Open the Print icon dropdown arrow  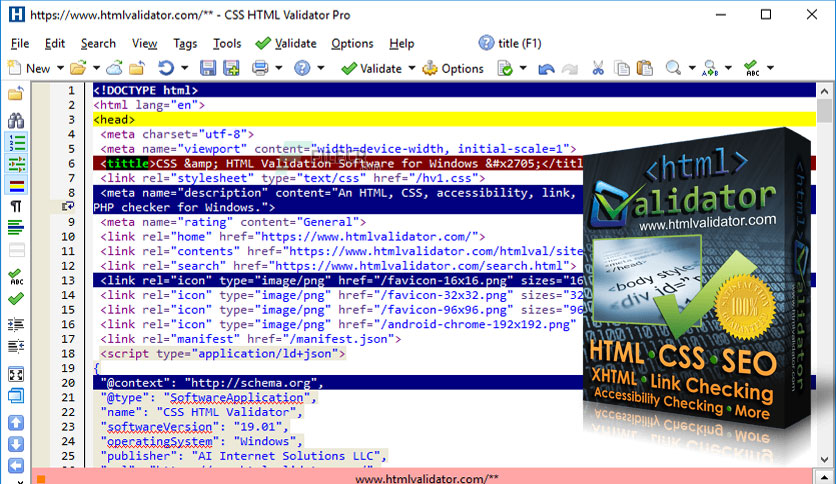pos(278,68)
